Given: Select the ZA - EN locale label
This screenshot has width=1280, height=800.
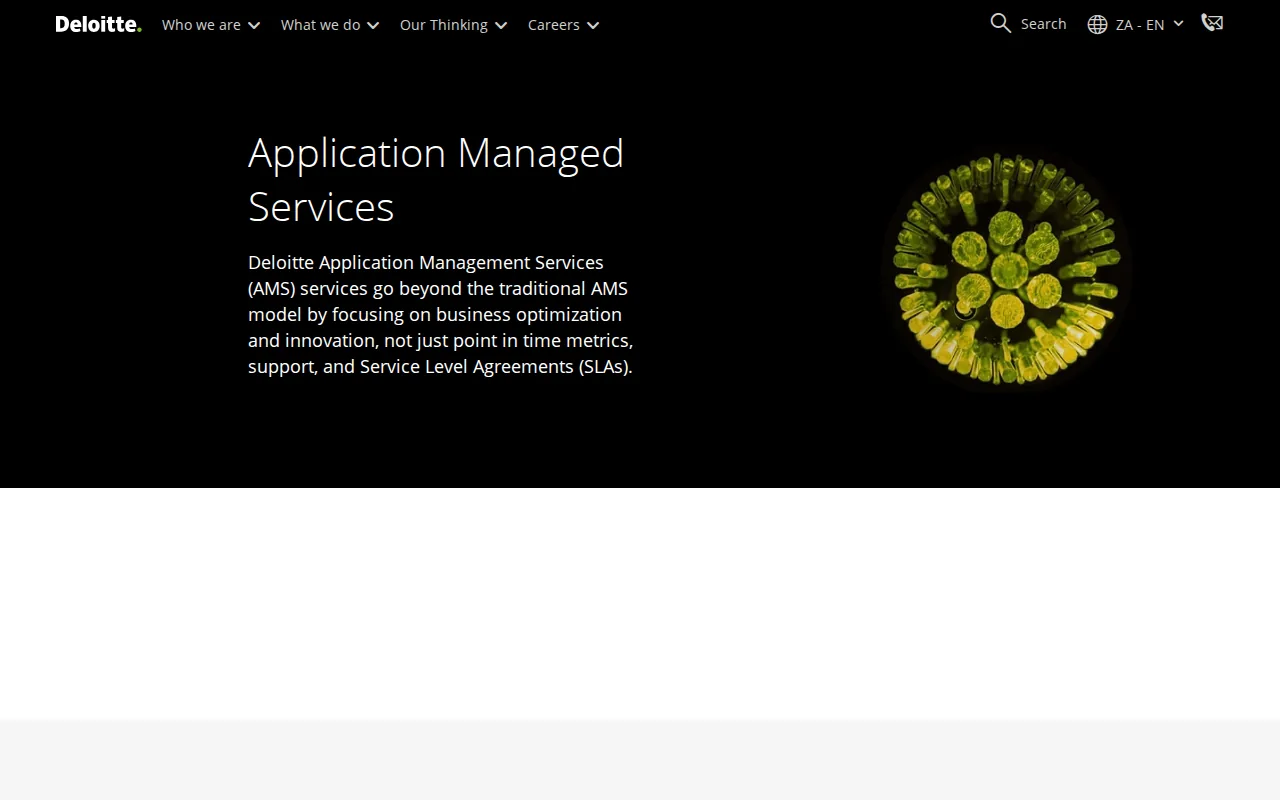Looking at the screenshot, I should [1140, 25].
